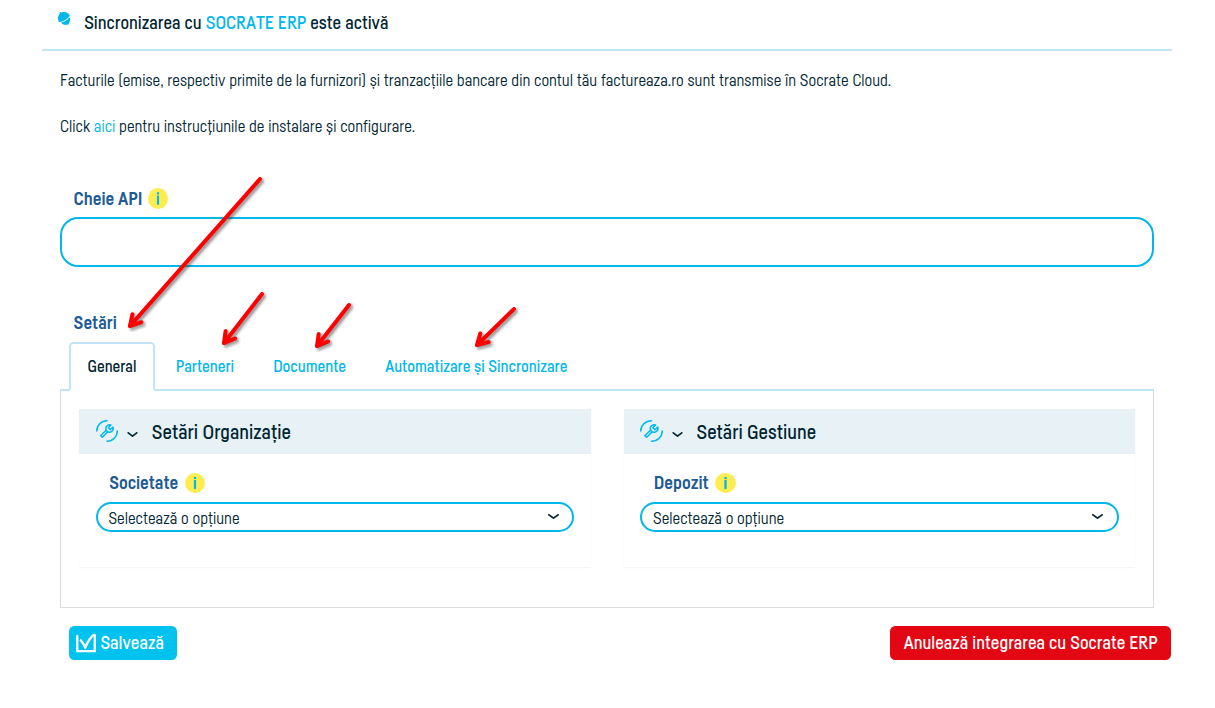
Task: Click the wrench icon on Setări Organizație
Action: coord(106,429)
